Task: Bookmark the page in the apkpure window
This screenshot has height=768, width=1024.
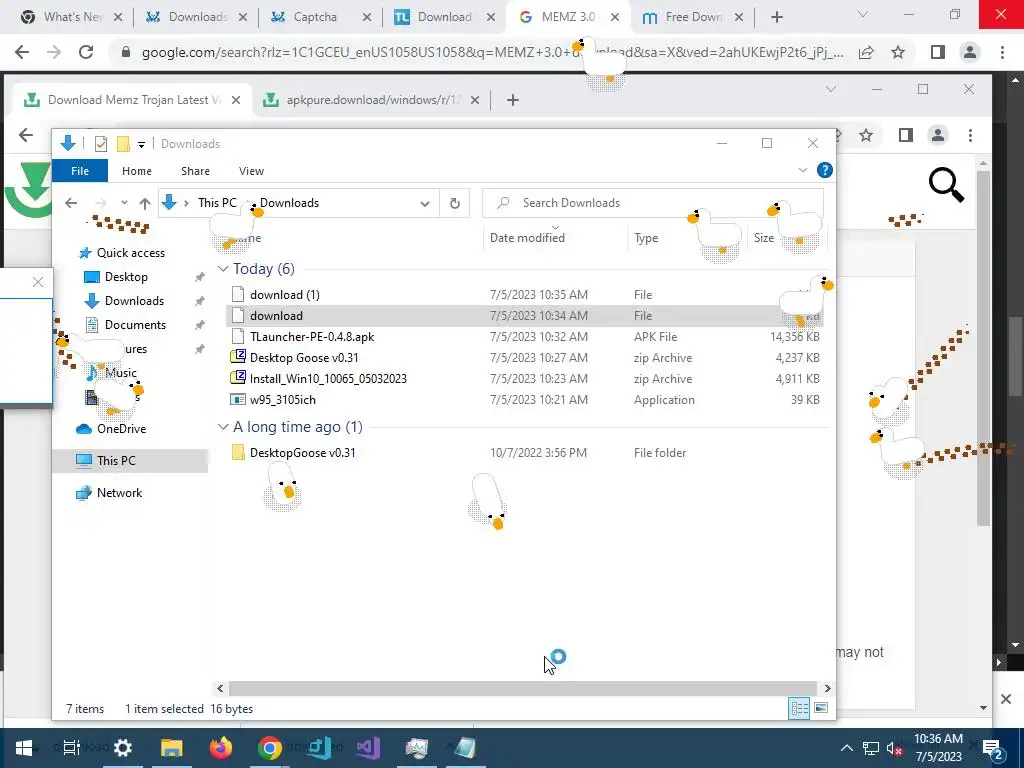Action: click(866, 135)
